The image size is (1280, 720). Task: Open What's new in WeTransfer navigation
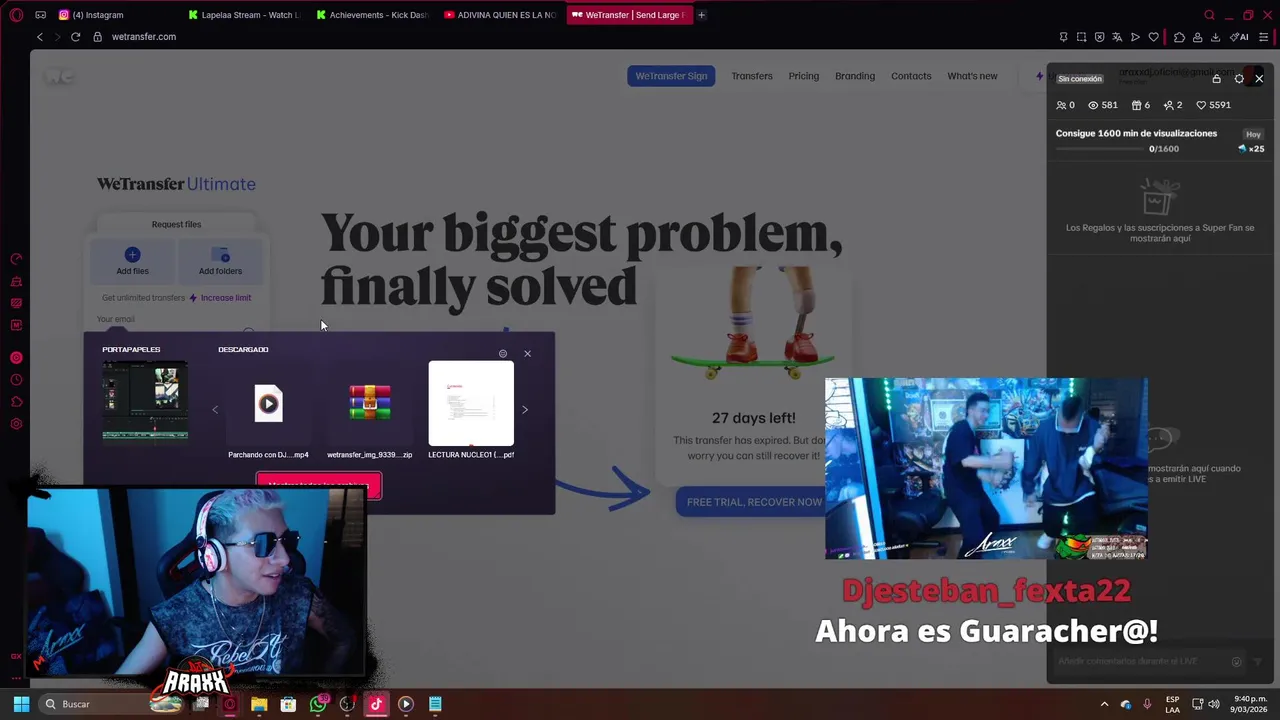click(972, 76)
